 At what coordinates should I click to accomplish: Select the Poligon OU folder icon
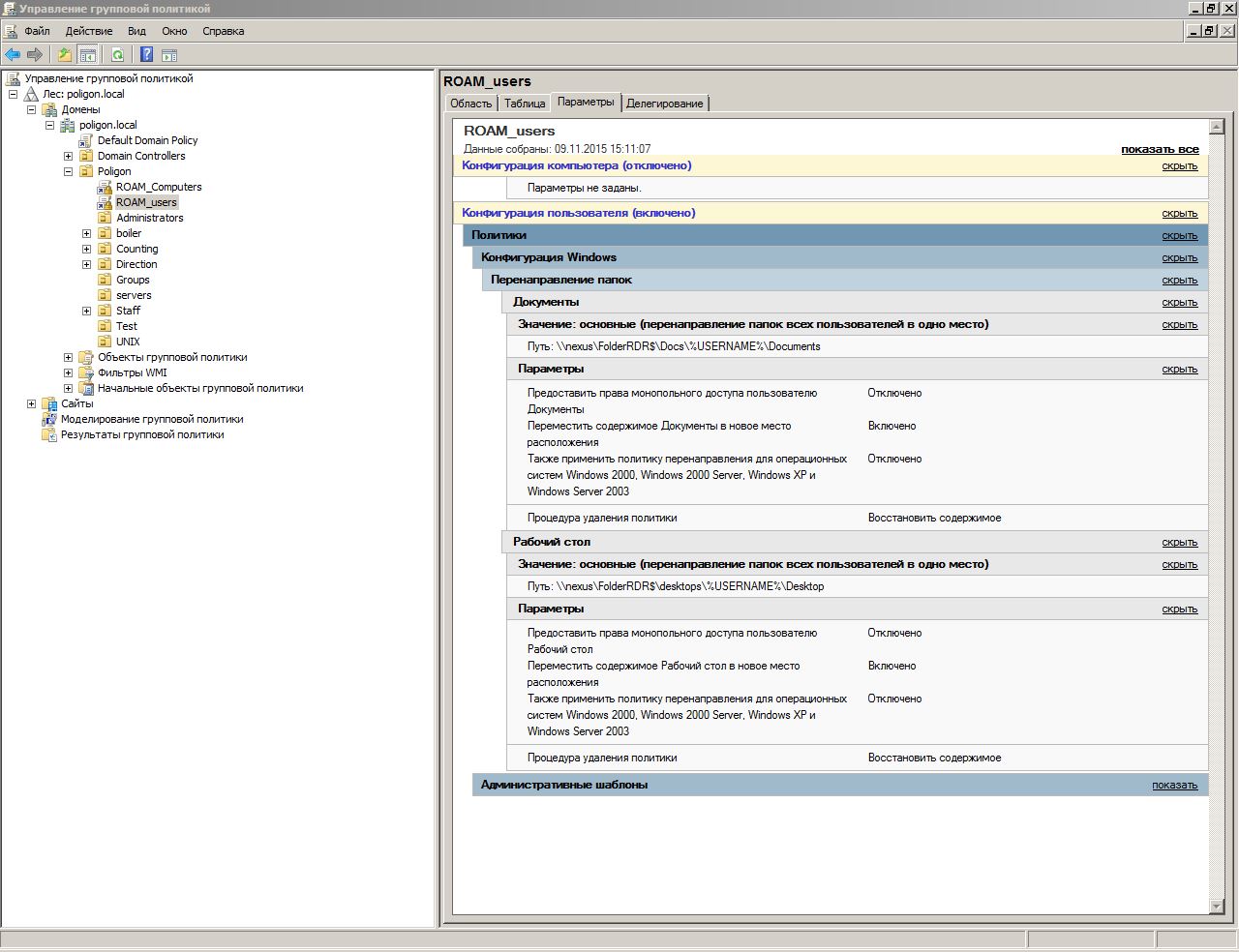(x=86, y=171)
